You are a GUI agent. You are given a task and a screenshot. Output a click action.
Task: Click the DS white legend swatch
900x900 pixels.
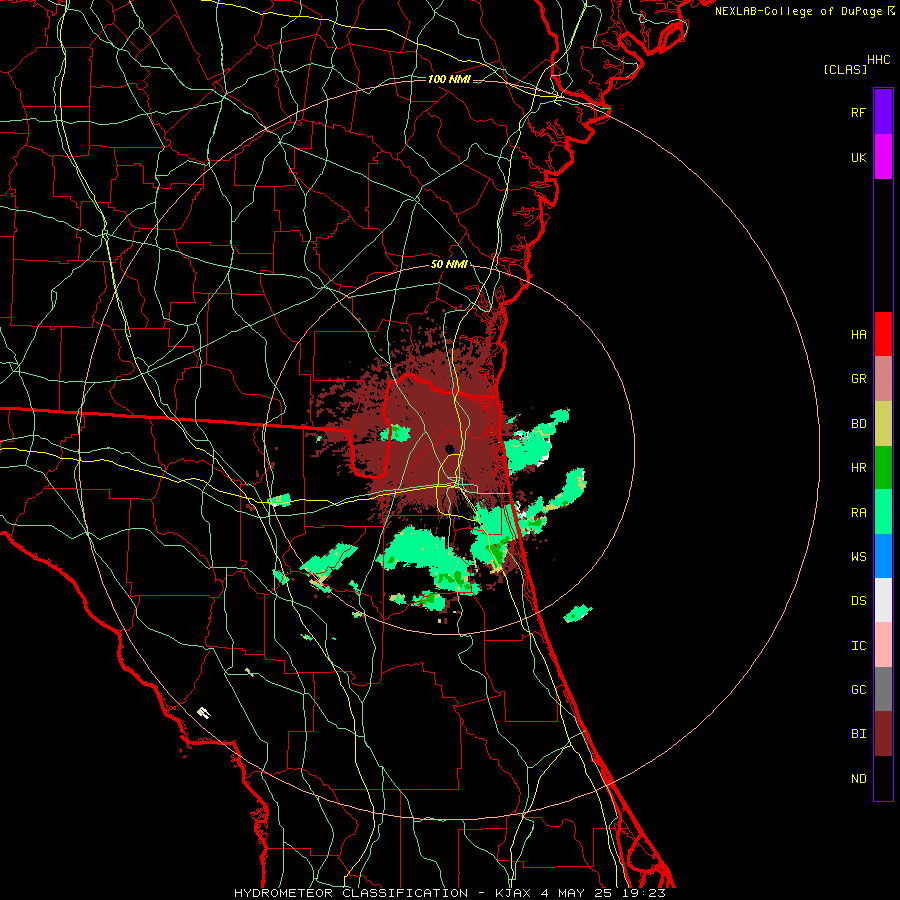click(x=883, y=600)
